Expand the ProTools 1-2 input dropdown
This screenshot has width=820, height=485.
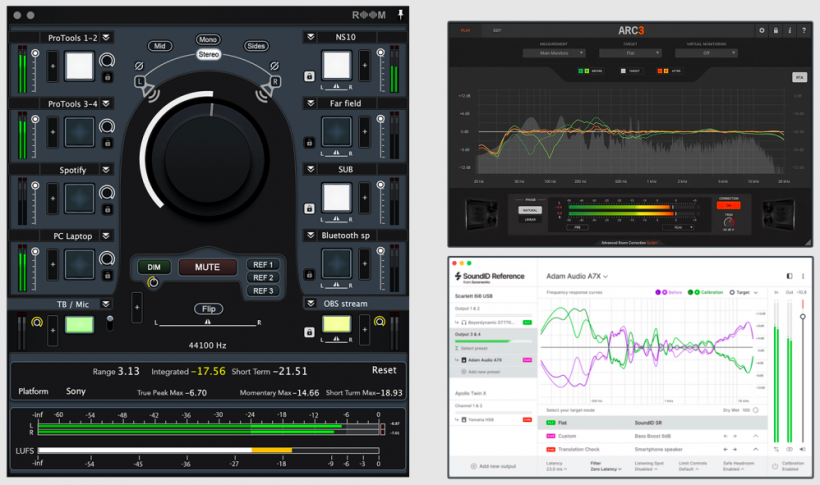pos(106,38)
